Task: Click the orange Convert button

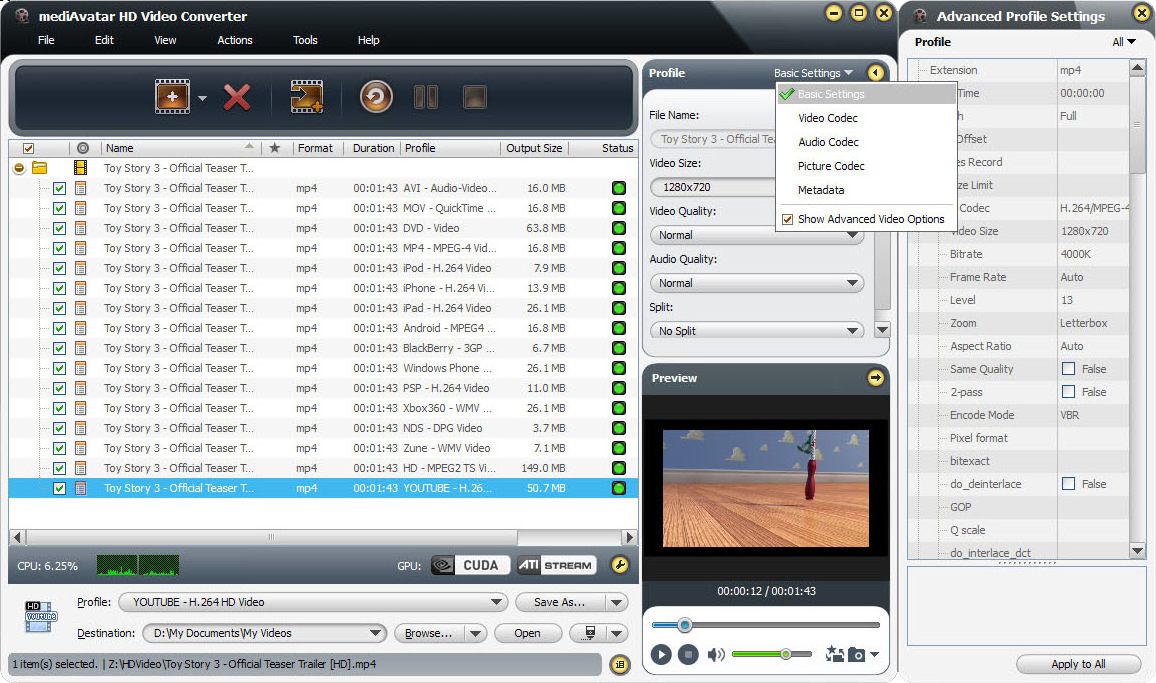Action: [376, 97]
